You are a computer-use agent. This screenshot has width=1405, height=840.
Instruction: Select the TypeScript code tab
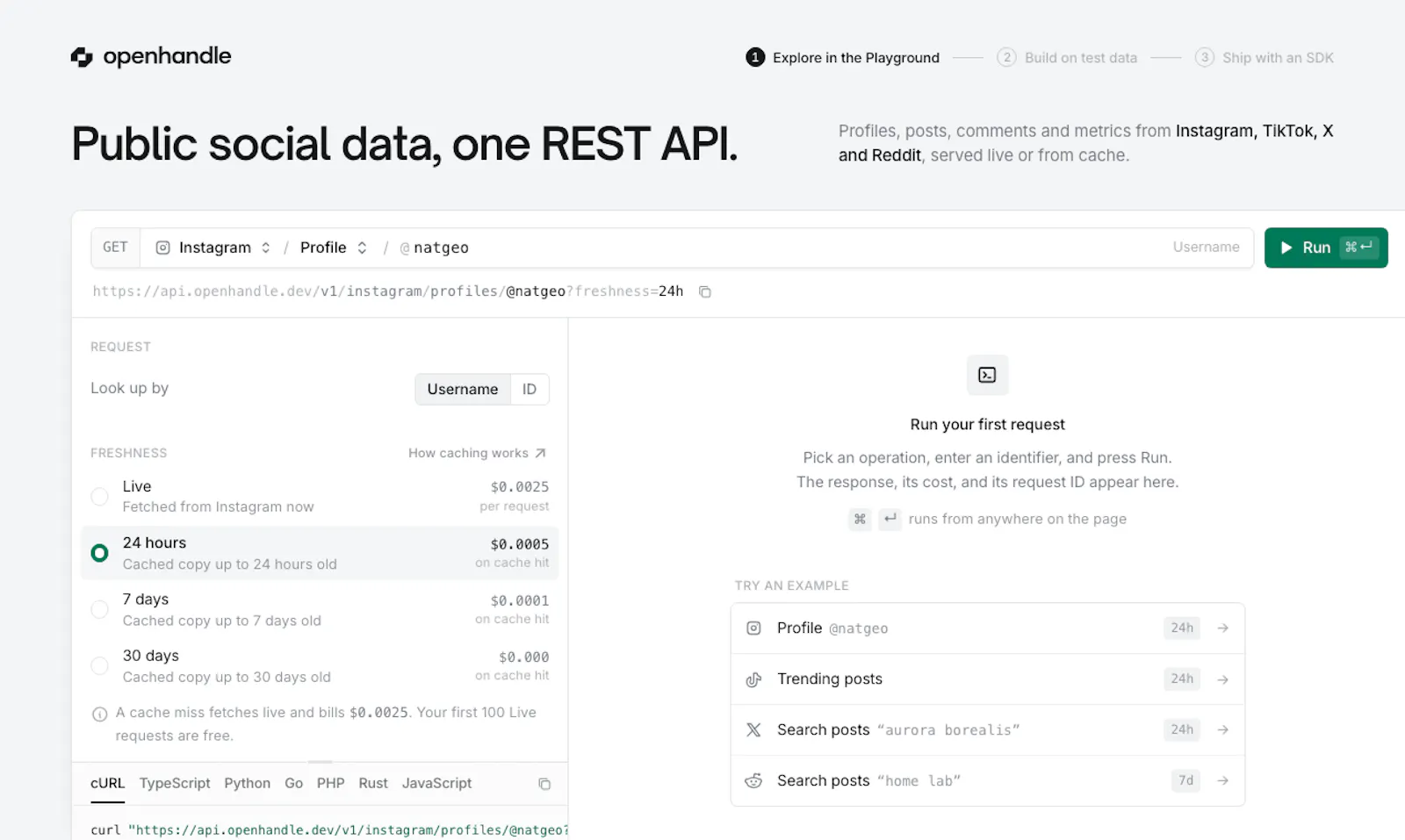(175, 783)
